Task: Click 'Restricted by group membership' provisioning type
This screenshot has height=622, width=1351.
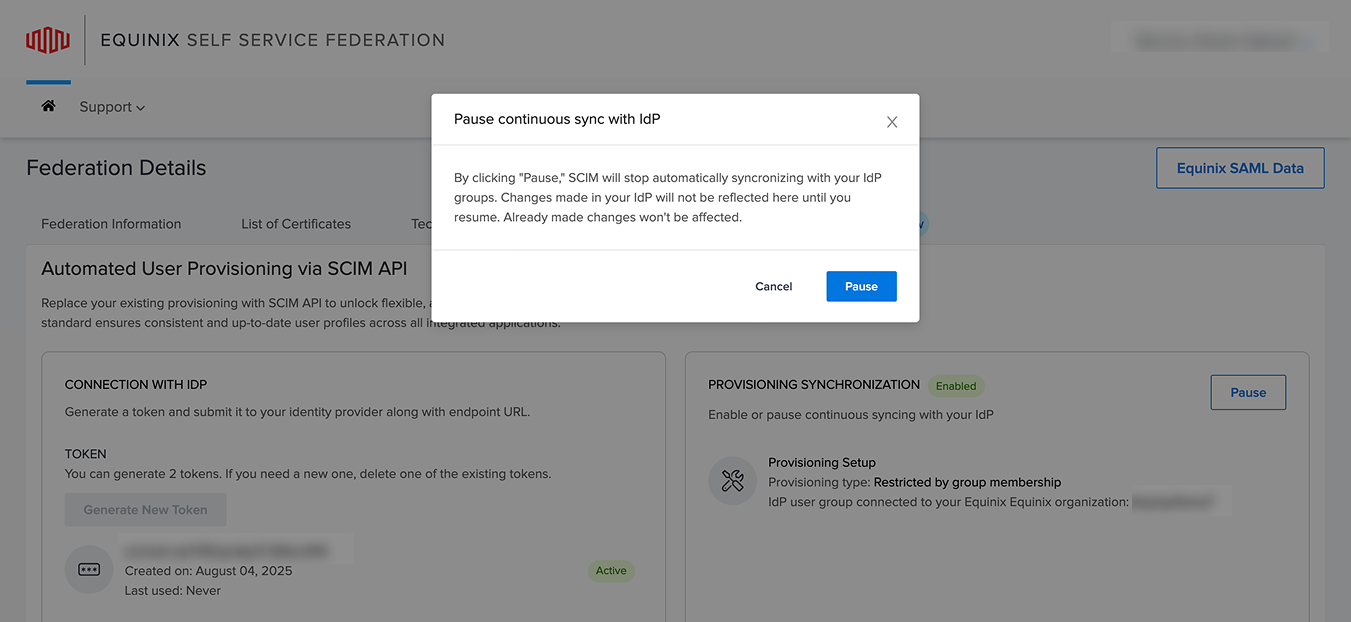Action: (x=968, y=482)
